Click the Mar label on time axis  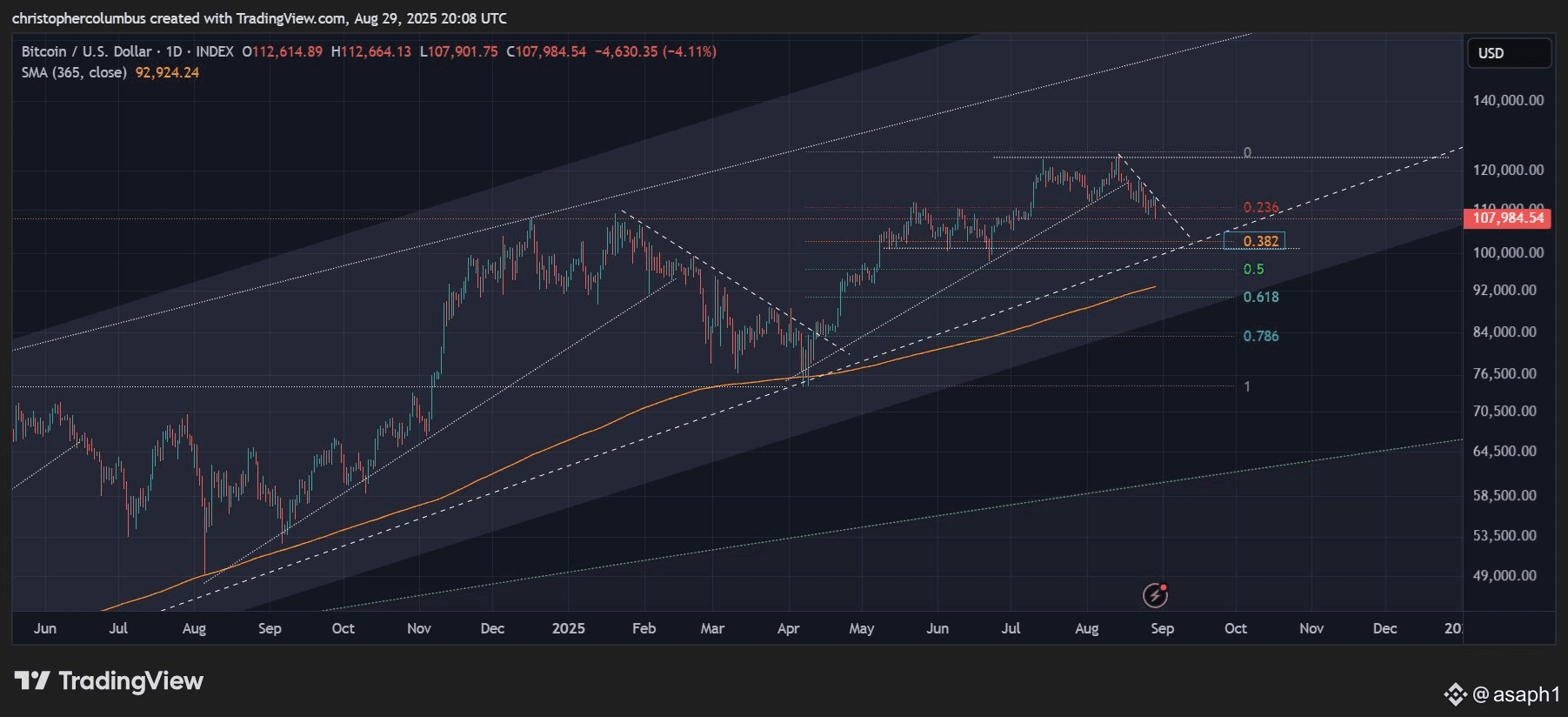pos(712,628)
